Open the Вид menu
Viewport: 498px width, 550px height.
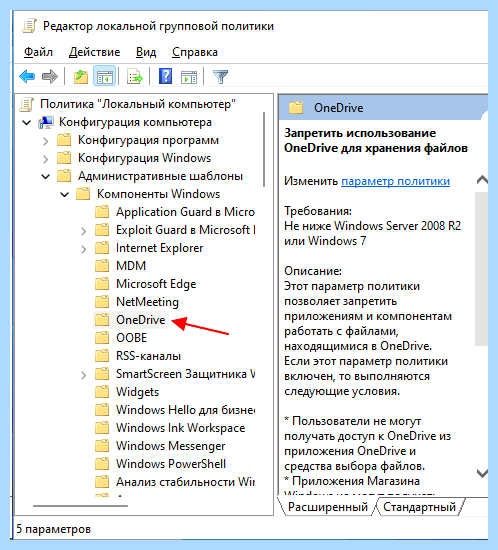tap(146, 52)
